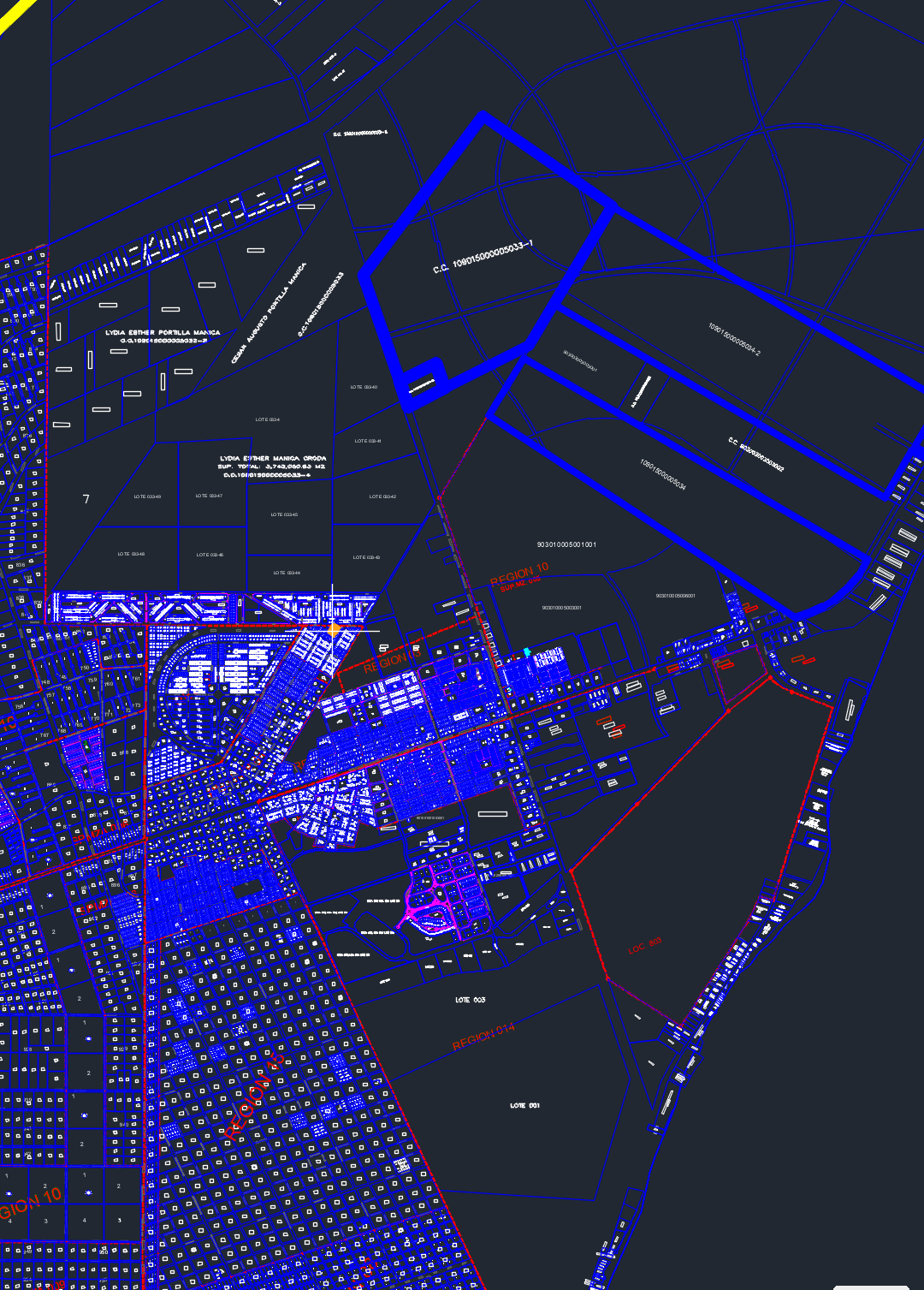
Task: Select the LOTE 033-44 lot label
Action: [287, 573]
